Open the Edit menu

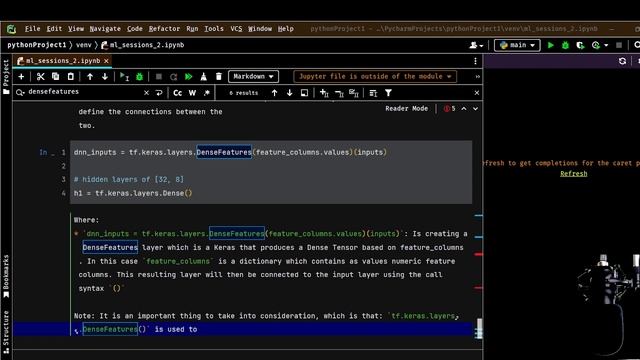coord(54,29)
